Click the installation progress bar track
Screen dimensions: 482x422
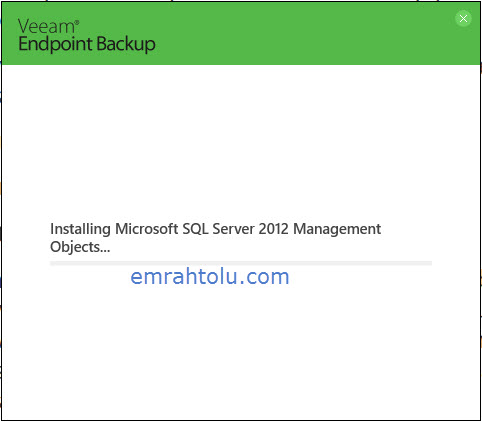pyautogui.click(x=241, y=263)
